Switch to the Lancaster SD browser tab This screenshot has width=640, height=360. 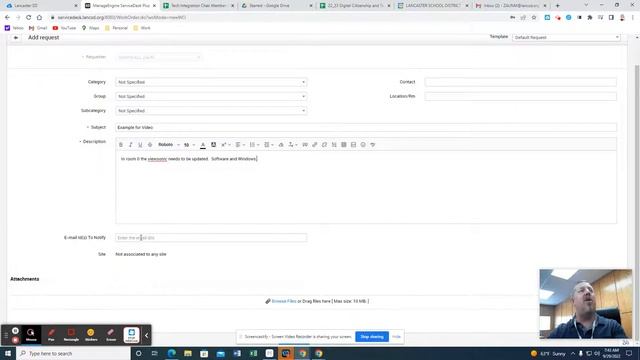coord(40,6)
